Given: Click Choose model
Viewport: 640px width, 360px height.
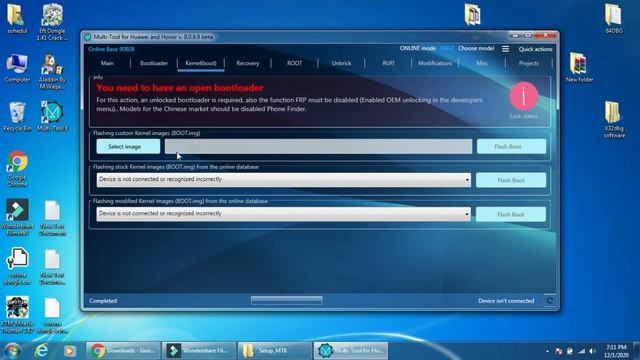Looking at the screenshot, I should (476, 48).
